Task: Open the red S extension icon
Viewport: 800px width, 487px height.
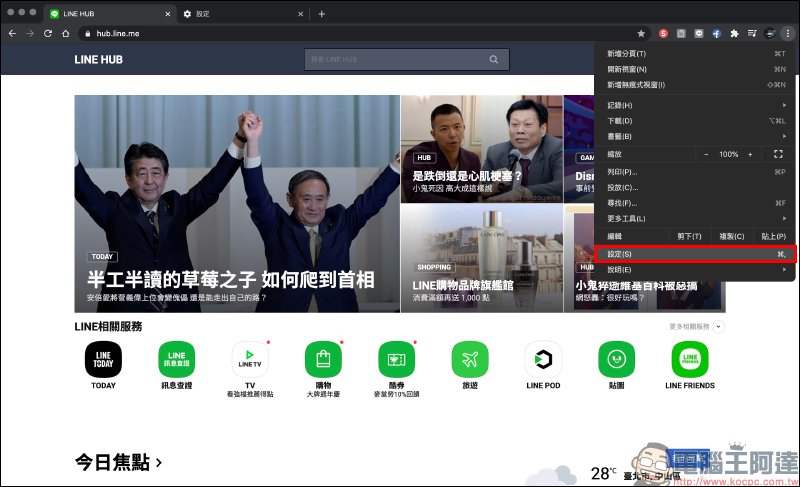Action: [663, 34]
